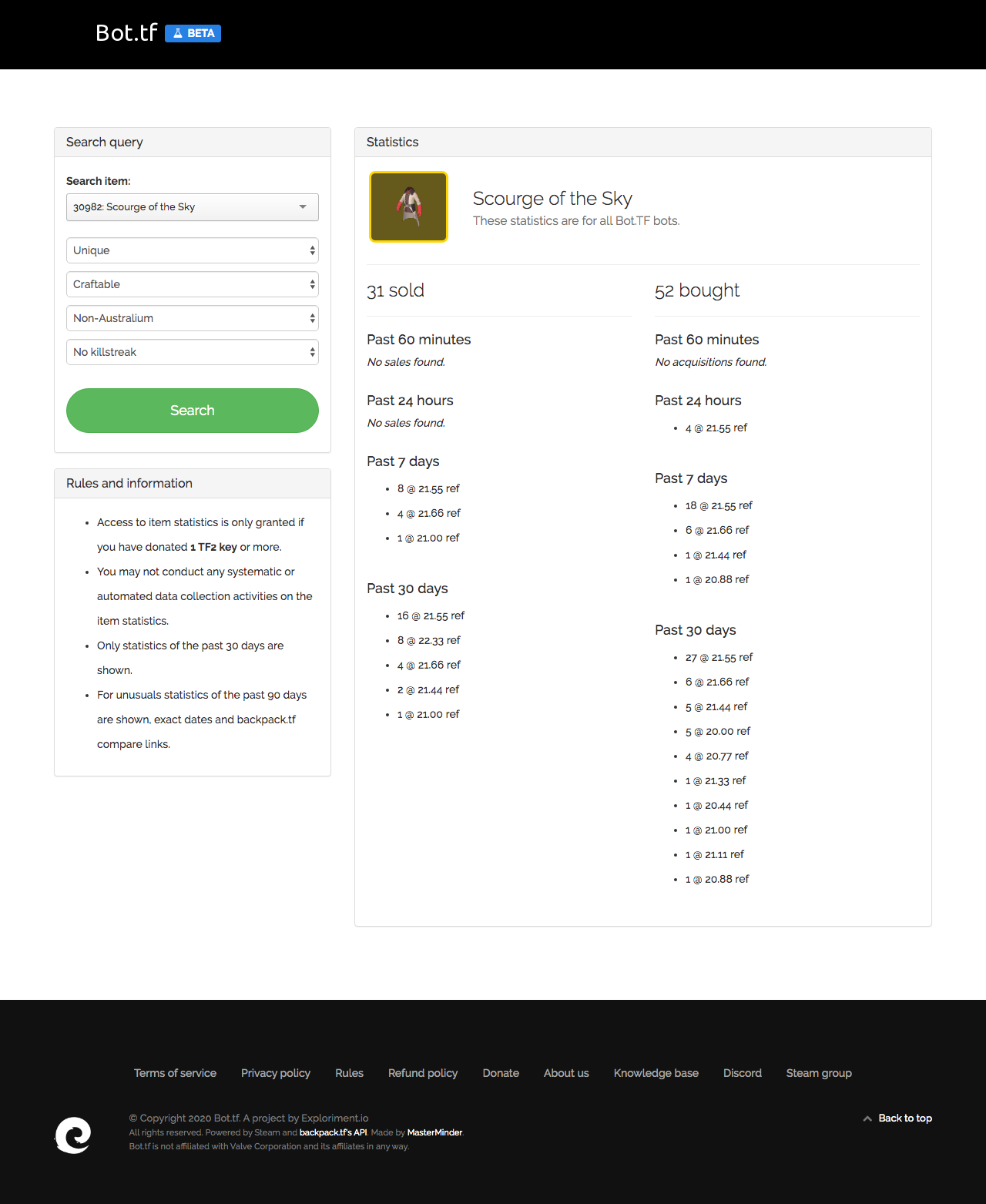This screenshot has width=986, height=1204.
Task: Open Knowledge base link
Action: point(656,1073)
